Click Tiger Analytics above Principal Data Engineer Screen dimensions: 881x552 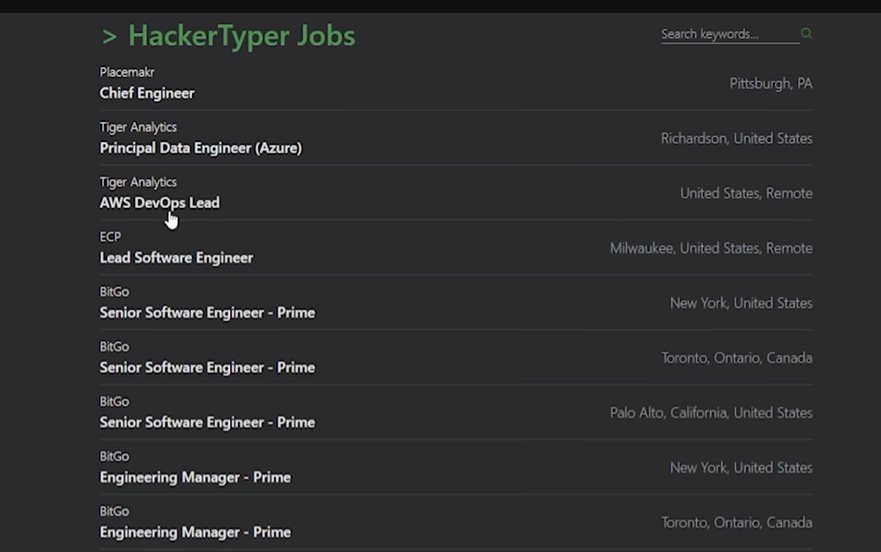click(138, 127)
